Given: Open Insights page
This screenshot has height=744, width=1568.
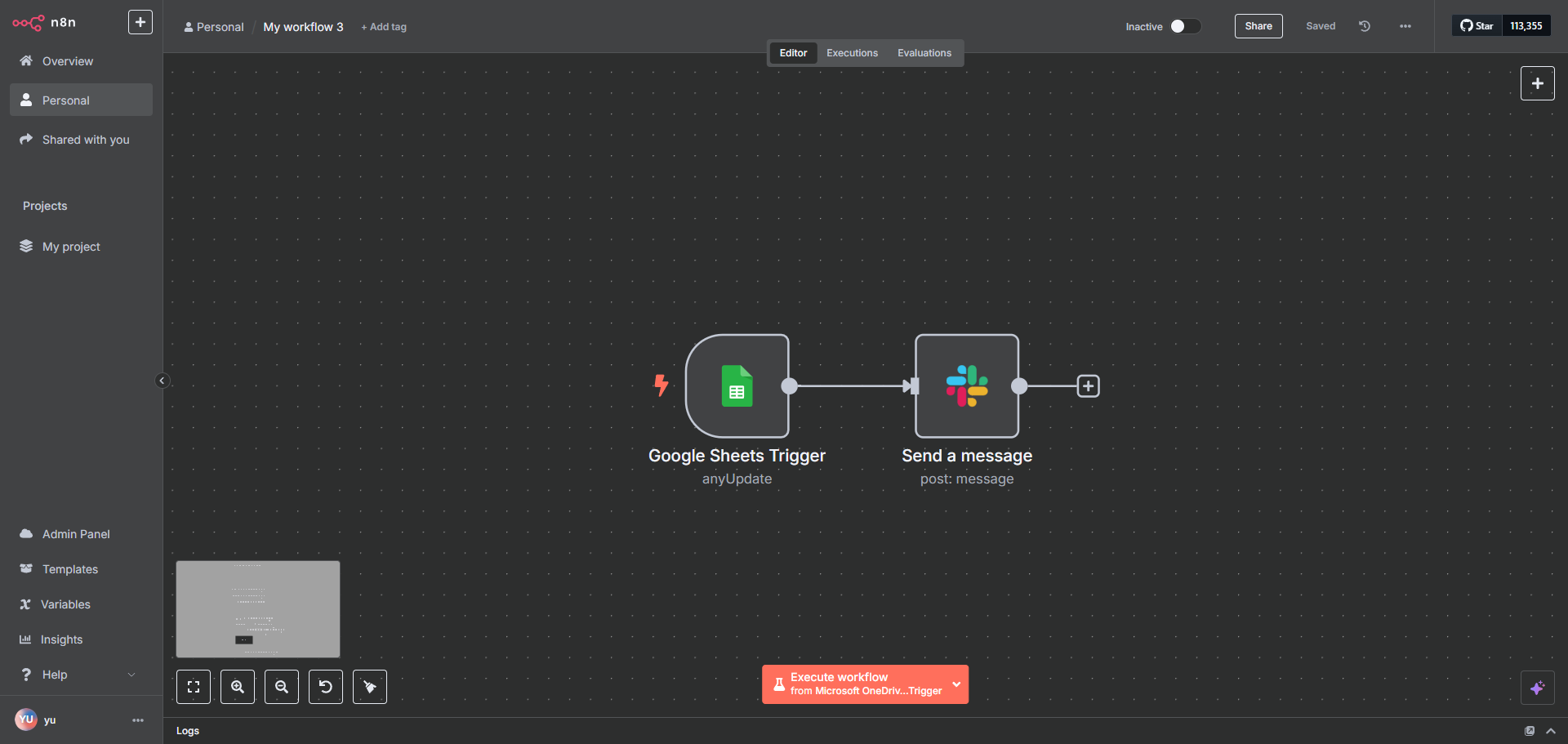Looking at the screenshot, I should tap(81, 639).
